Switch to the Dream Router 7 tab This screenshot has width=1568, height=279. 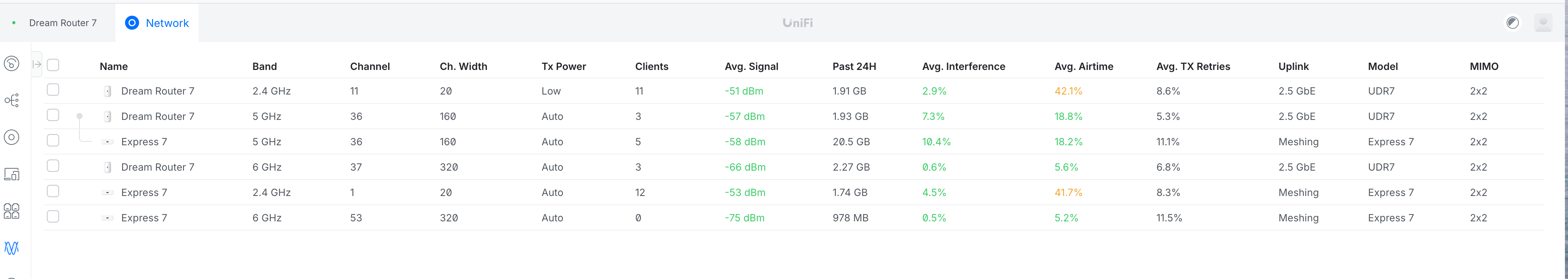(63, 23)
